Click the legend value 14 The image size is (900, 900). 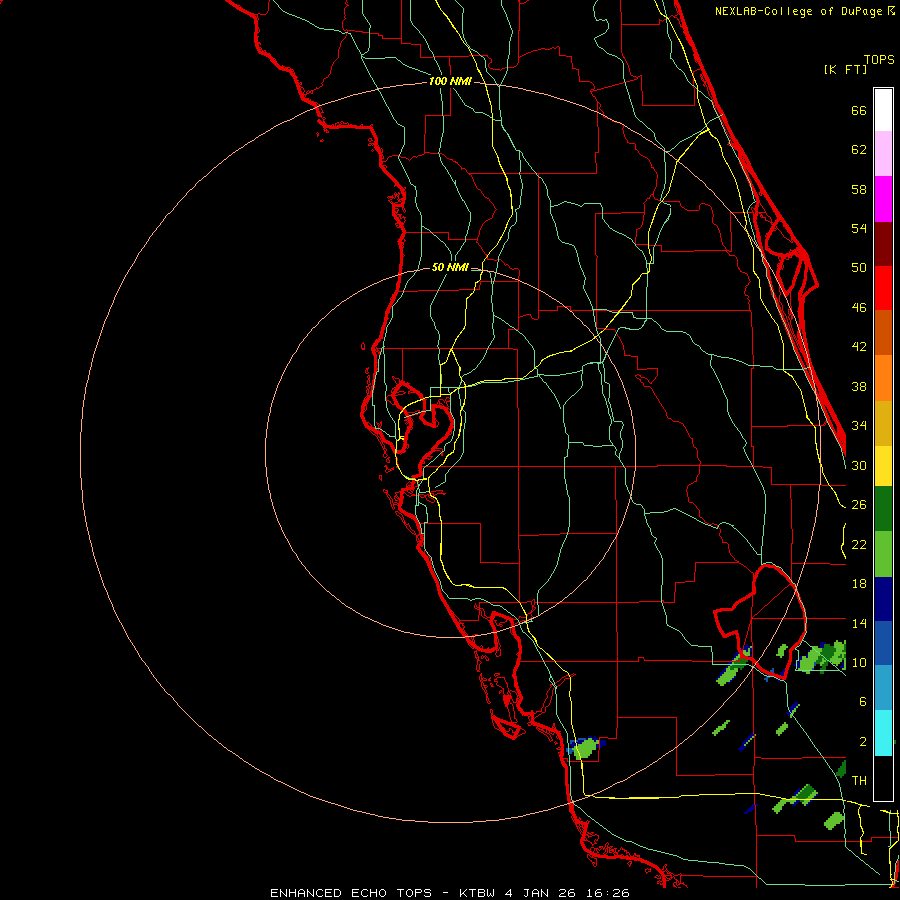coord(859,623)
